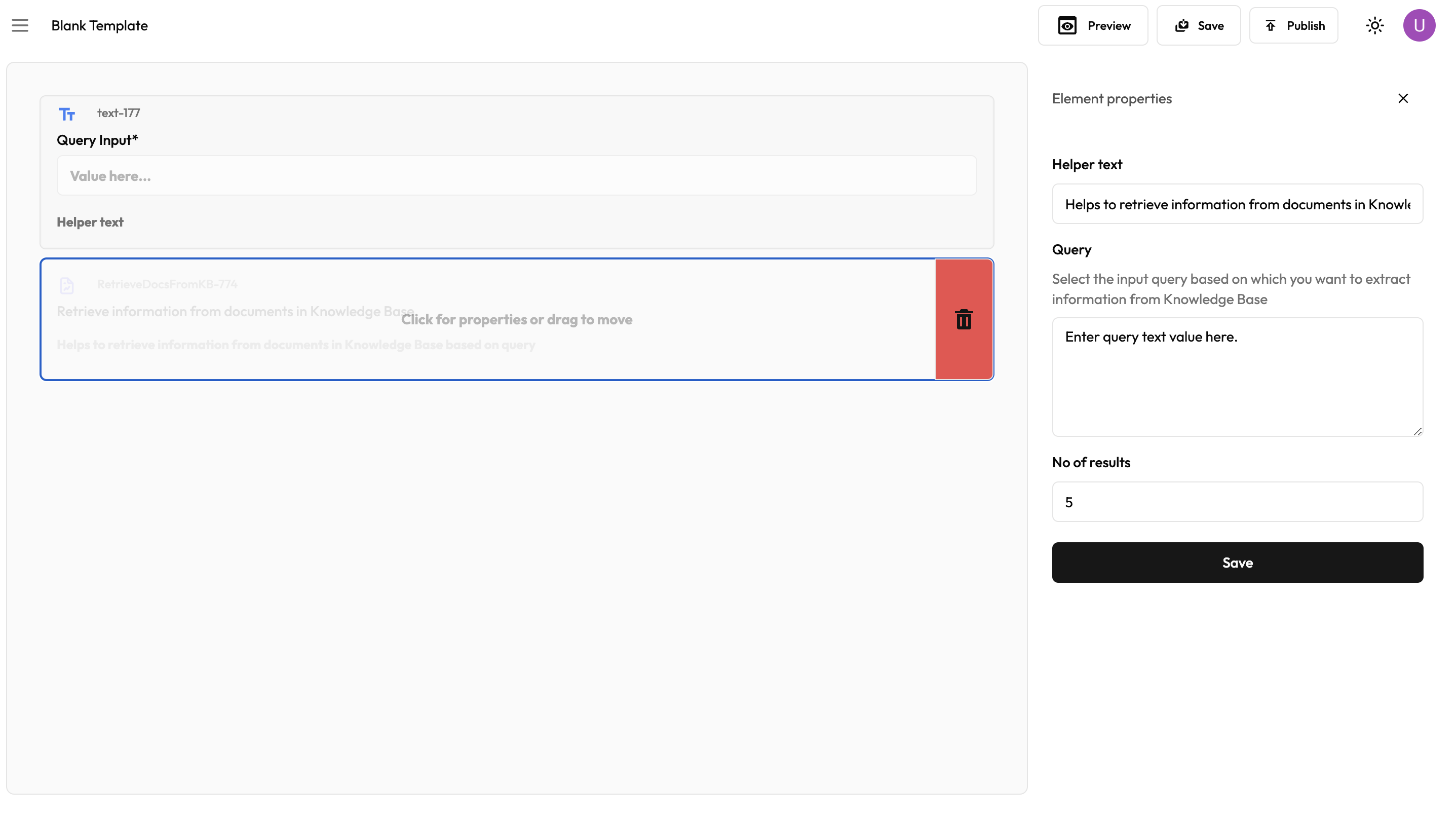Click the Query textarea
This screenshot has width=1456, height=821.
pos(1237,377)
